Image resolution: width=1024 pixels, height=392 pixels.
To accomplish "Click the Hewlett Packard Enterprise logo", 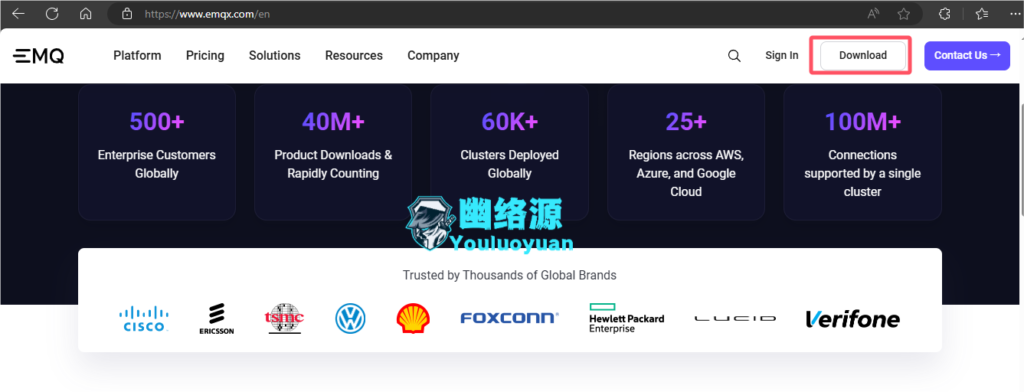I will tap(626, 318).
